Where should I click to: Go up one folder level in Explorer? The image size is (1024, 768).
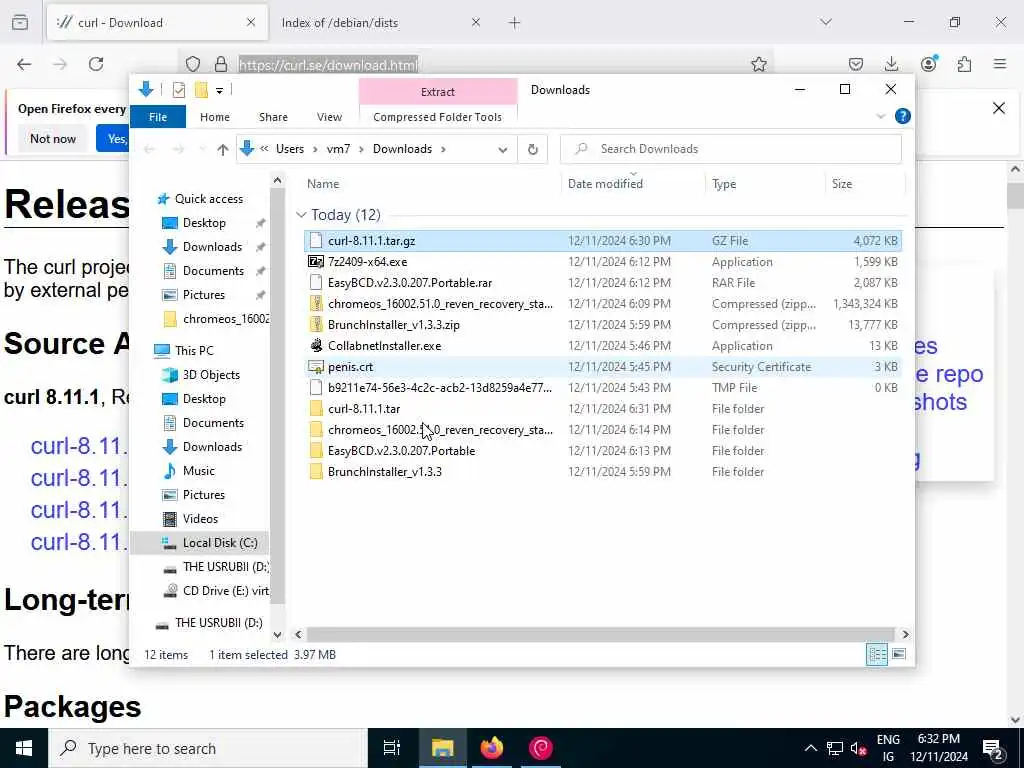click(x=223, y=150)
